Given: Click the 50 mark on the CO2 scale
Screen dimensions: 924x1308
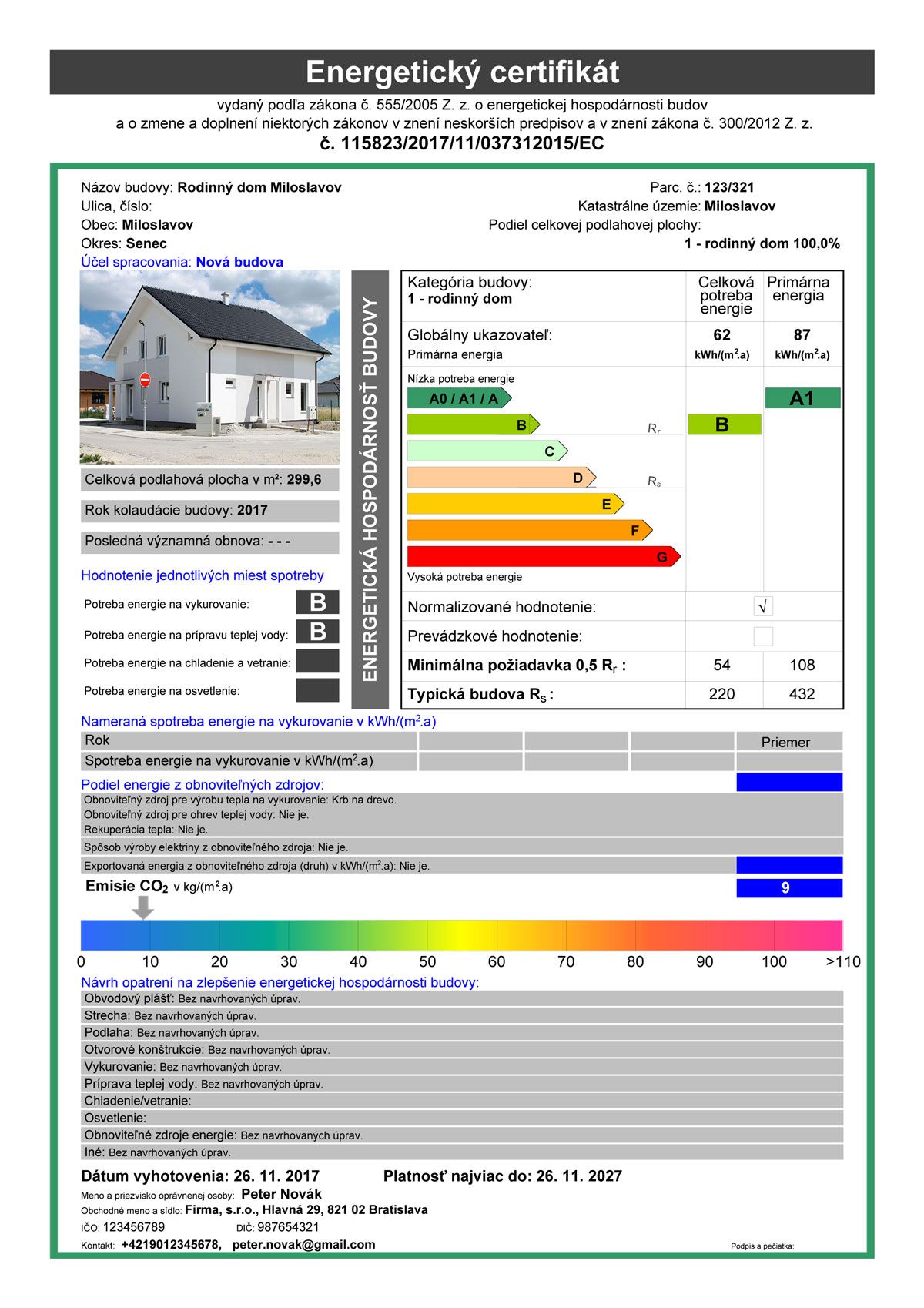Looking at the screenshot, I should tap(427, 962).
